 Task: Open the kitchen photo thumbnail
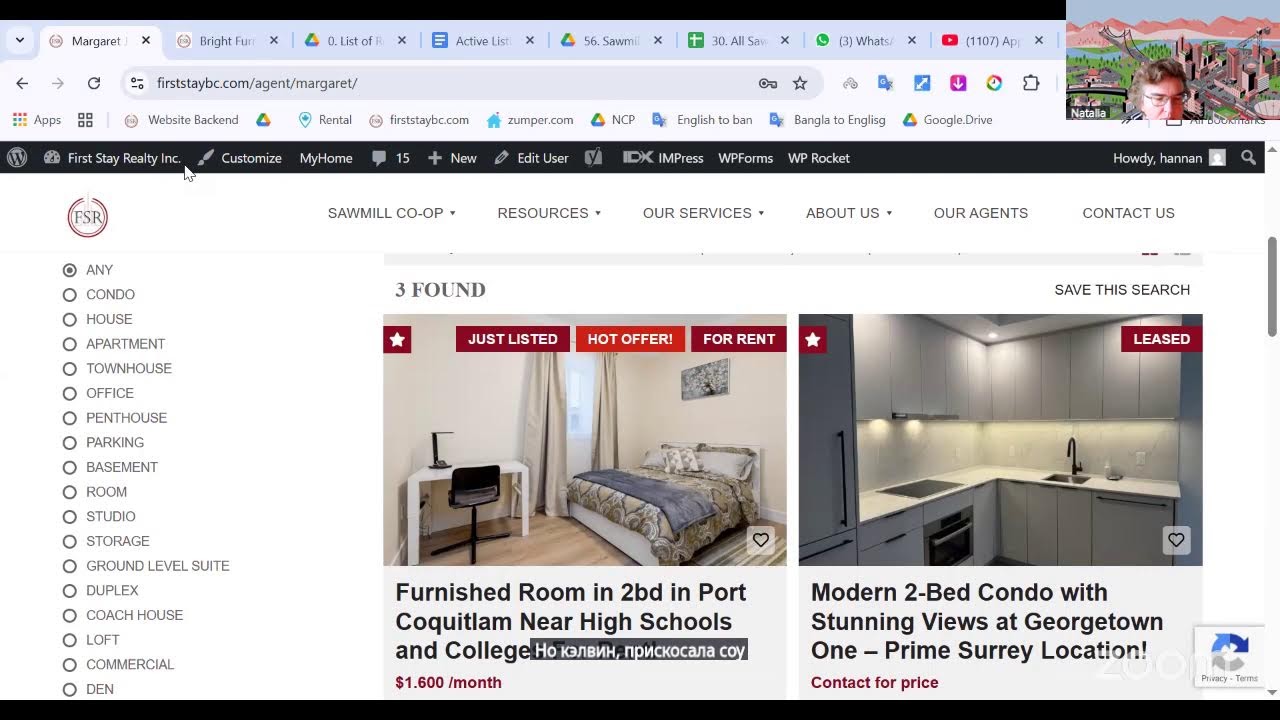click(x=1000, y=440)
